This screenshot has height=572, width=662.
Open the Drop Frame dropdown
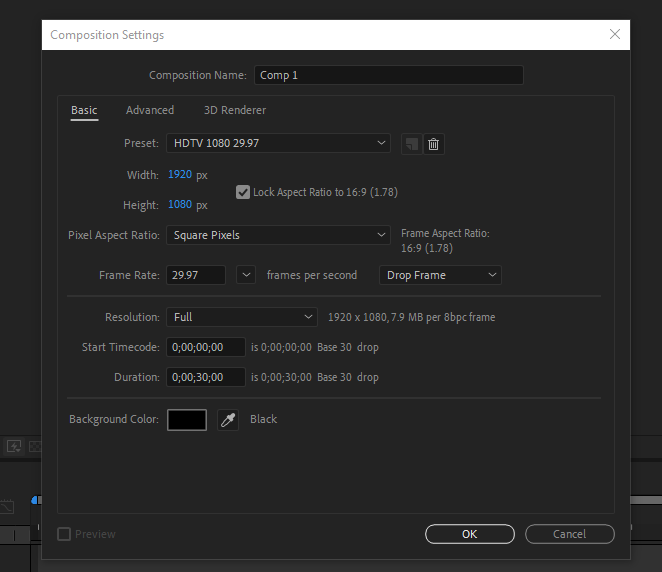pyautogui.click(x=440, y=275)
